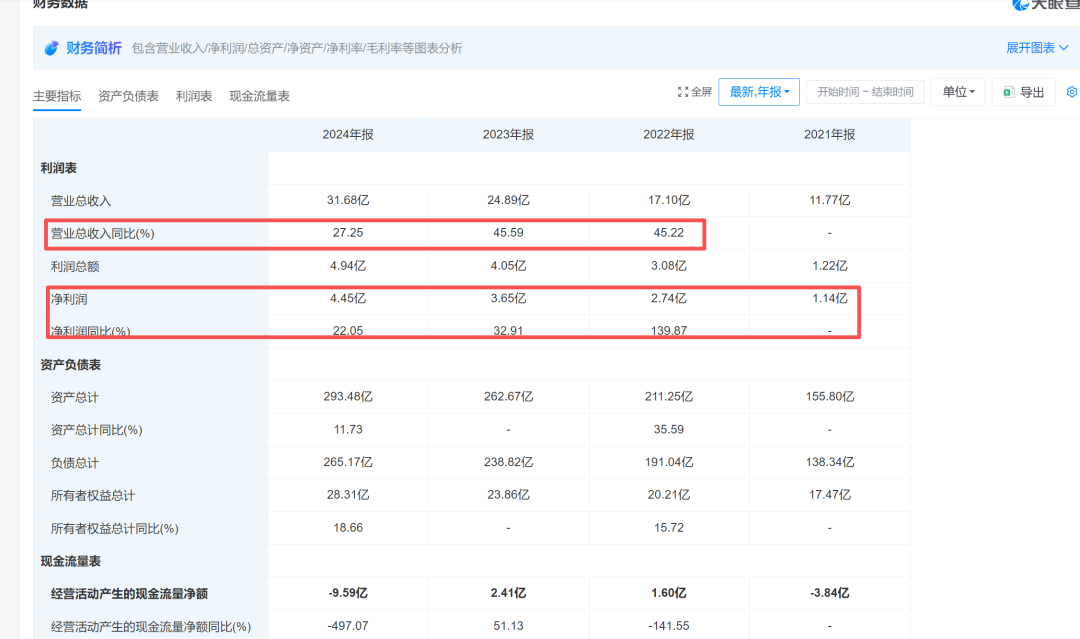Click the 负债总计 row label

point(74,463)
